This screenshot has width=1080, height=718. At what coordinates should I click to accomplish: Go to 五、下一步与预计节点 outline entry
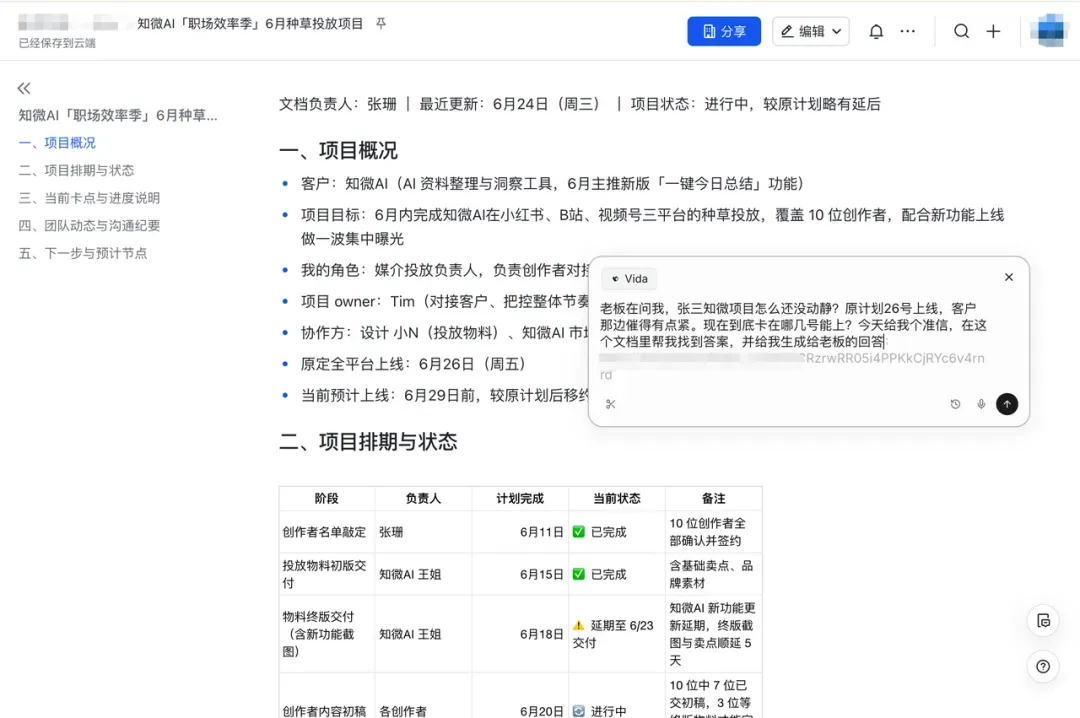(x=83, y=253)
